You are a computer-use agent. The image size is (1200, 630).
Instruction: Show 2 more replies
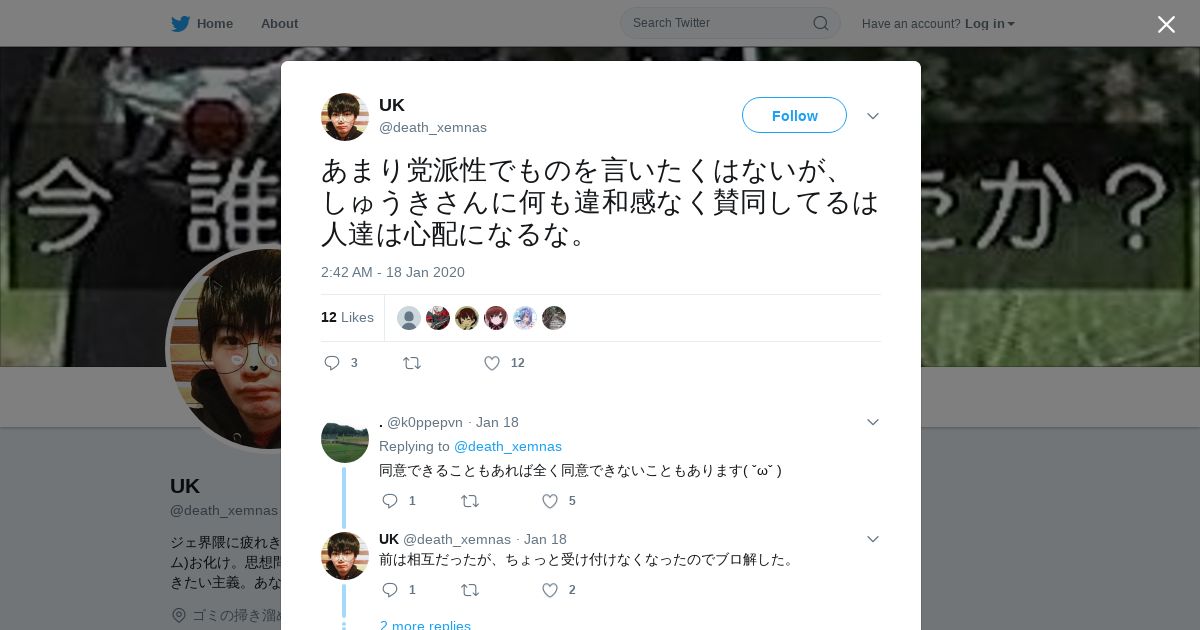(x=425, y=625)
